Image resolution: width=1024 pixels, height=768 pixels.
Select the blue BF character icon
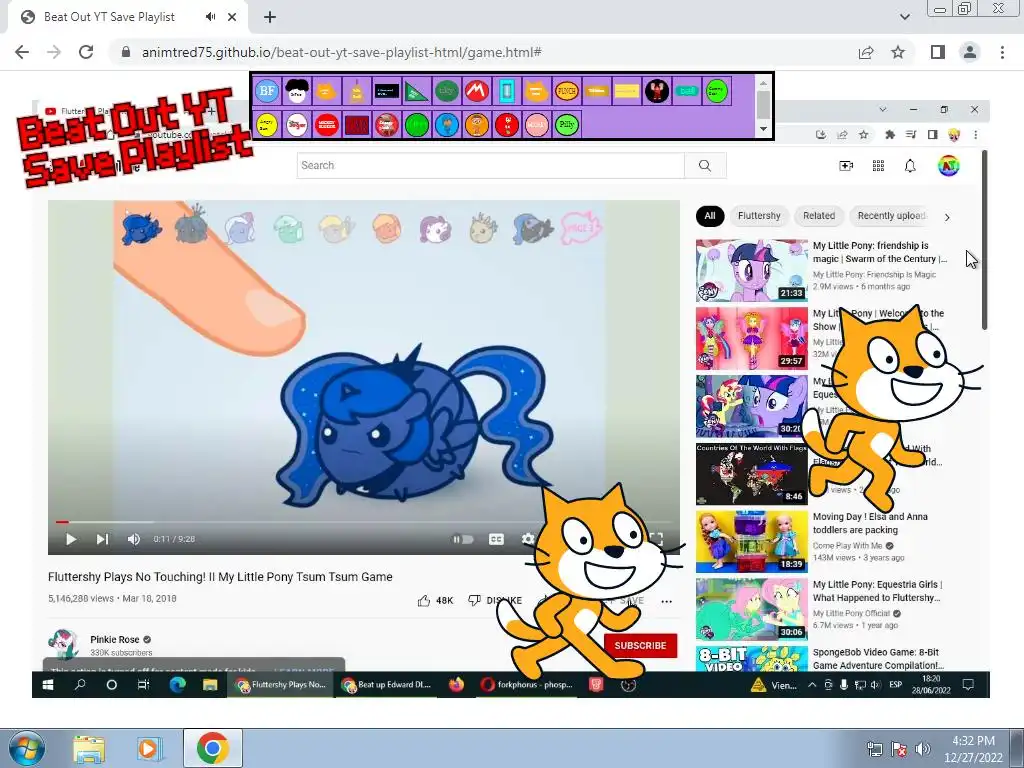pyautogui.click(x=266, y=91)
